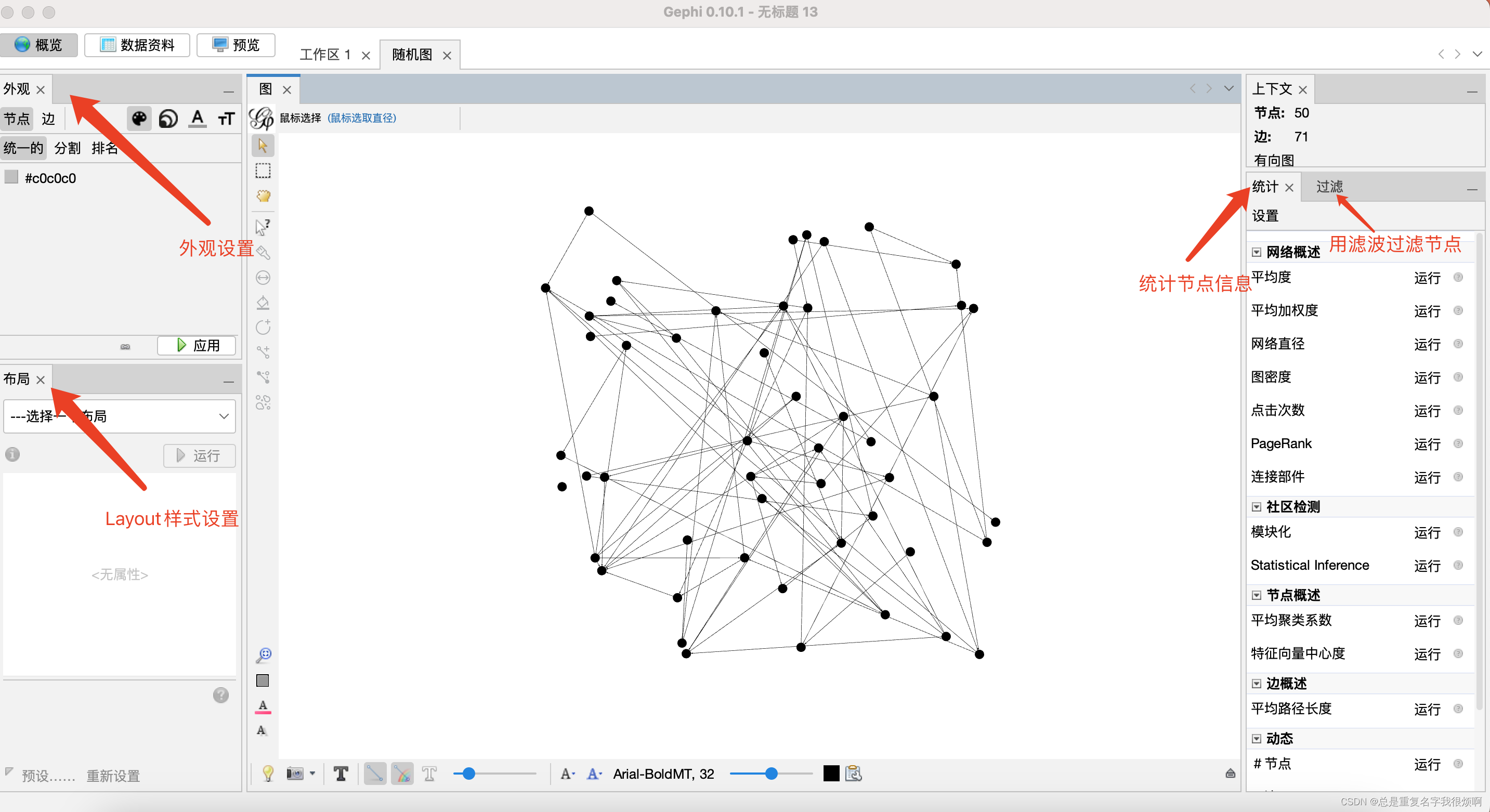Click the green 应用 button
1490x812 pixels.
pos(197,345)
